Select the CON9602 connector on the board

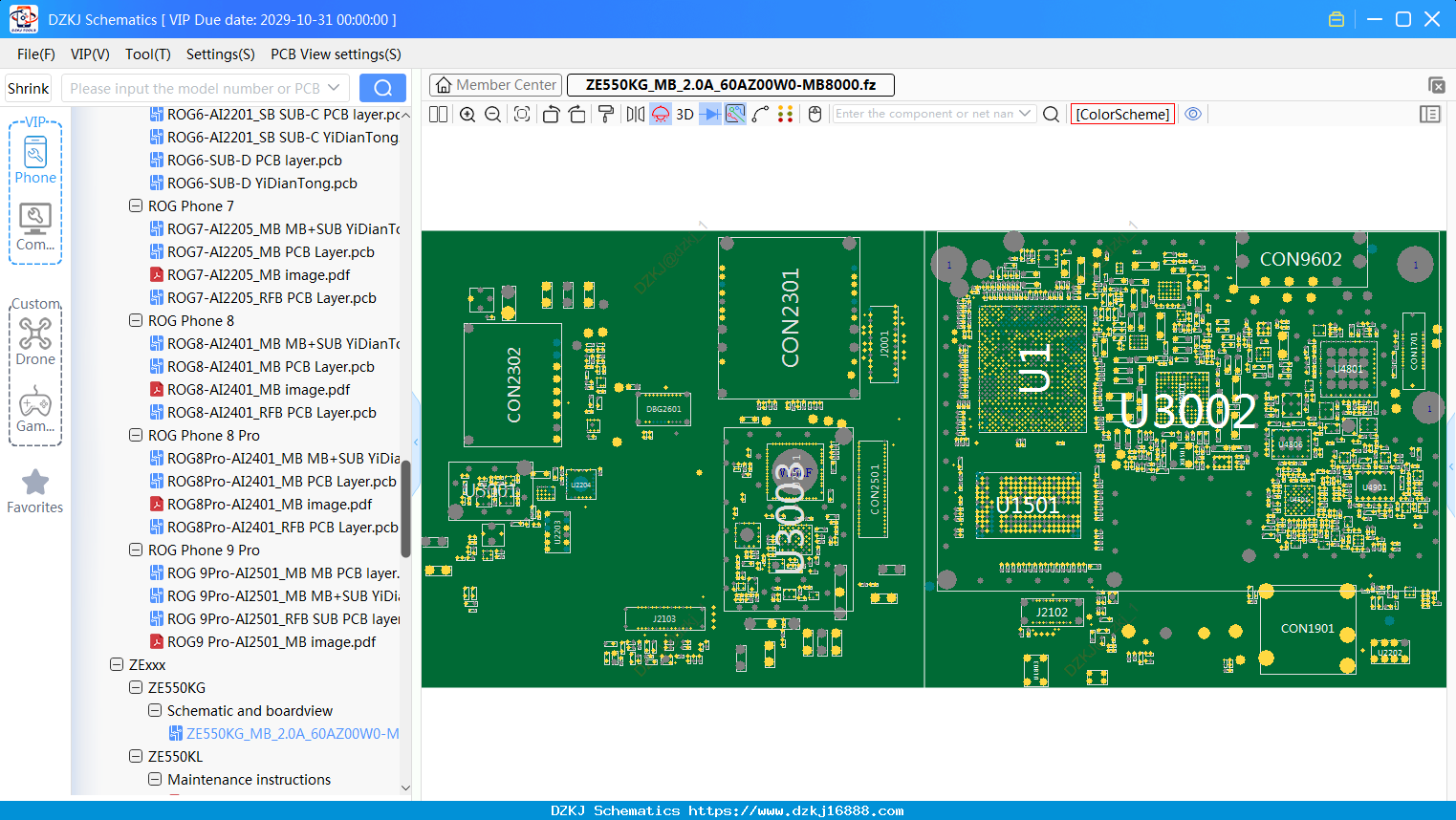pyautogui.click(x=1301, y=259)
